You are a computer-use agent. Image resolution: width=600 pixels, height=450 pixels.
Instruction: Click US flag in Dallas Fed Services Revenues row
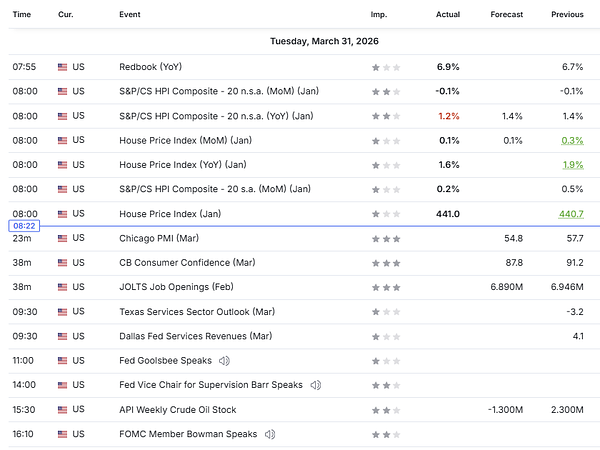click(64, 336)
